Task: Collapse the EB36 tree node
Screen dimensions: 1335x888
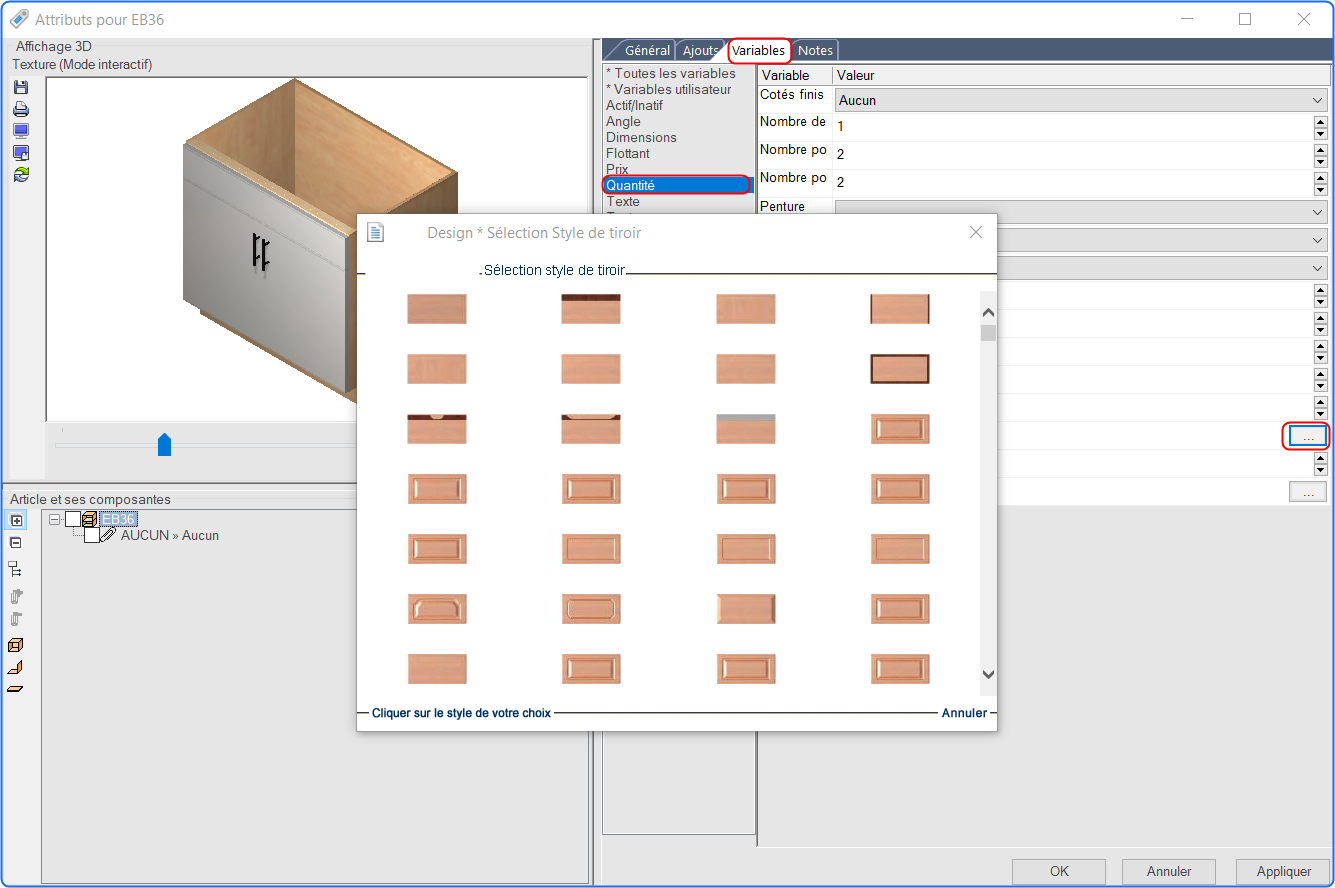Action: [54, 519]
